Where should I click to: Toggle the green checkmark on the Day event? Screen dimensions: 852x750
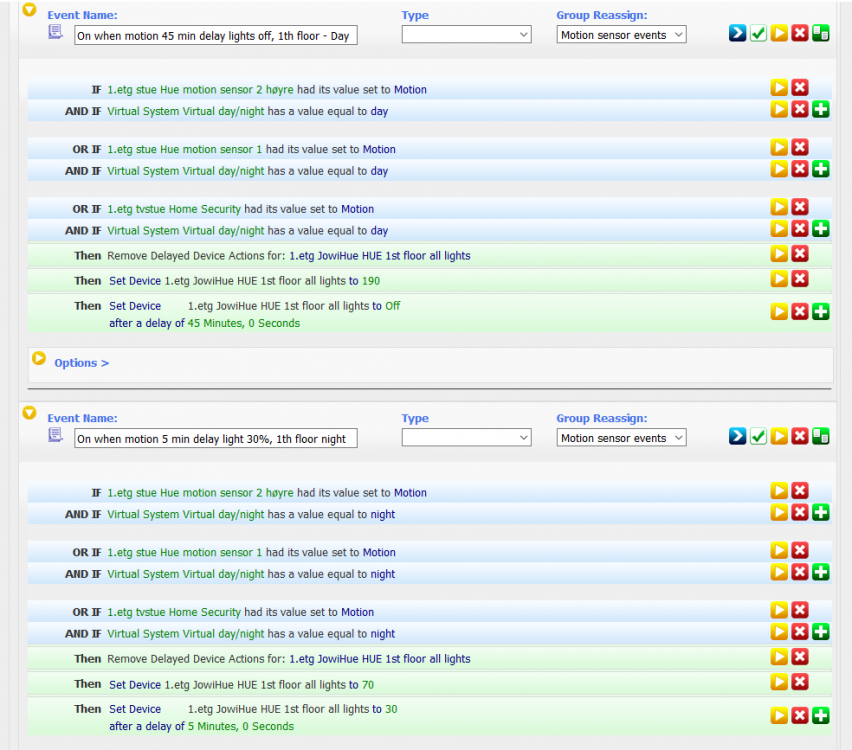[x=758, y=34]
